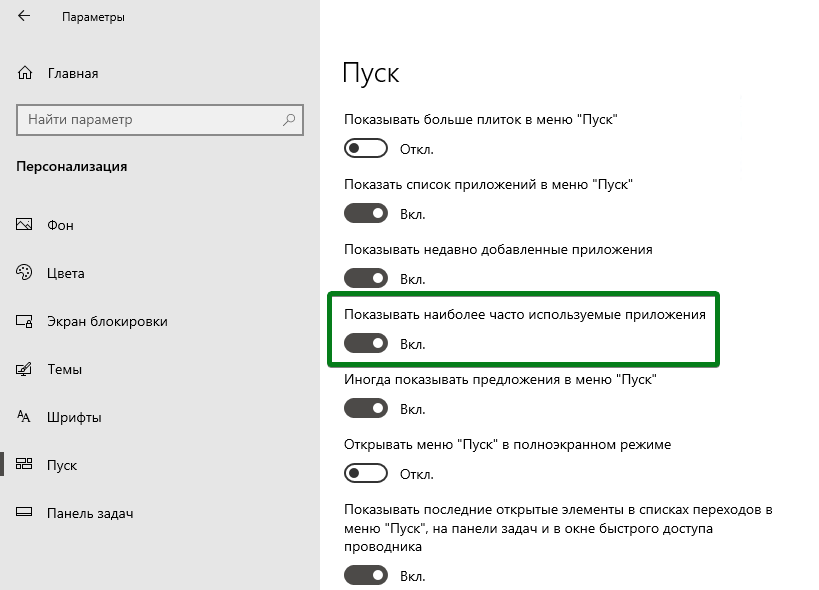
Task: Select the Темы brush icon
Action: [x=24, y=369]
